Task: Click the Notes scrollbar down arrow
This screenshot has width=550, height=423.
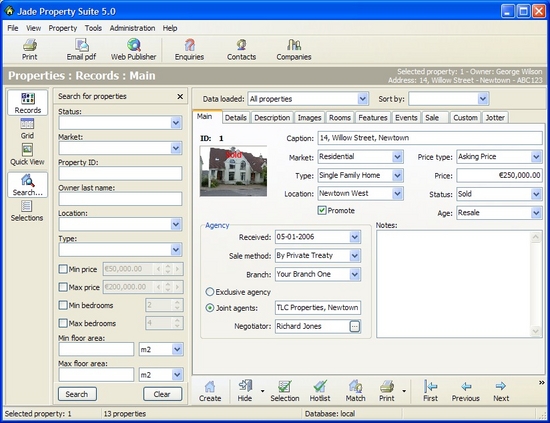Action: 536,331
